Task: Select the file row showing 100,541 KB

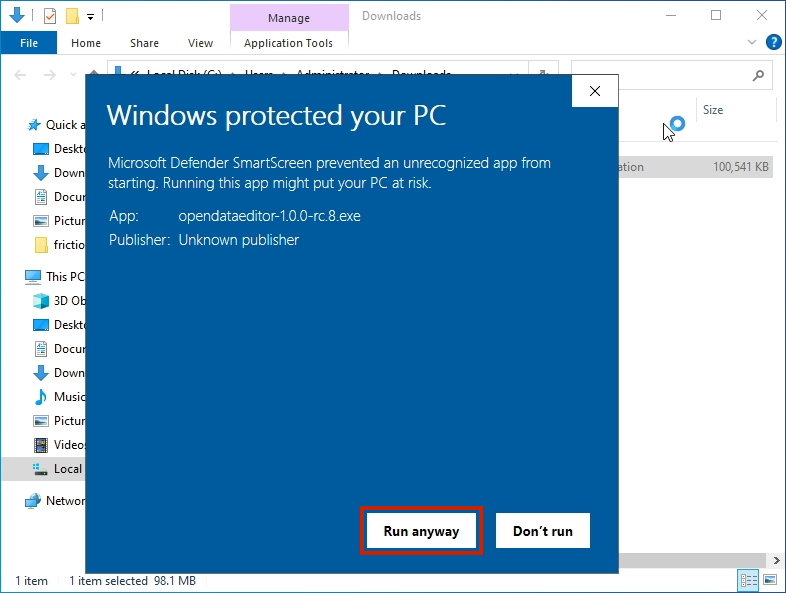Action: pyautogui.click(x=696, y=167)
